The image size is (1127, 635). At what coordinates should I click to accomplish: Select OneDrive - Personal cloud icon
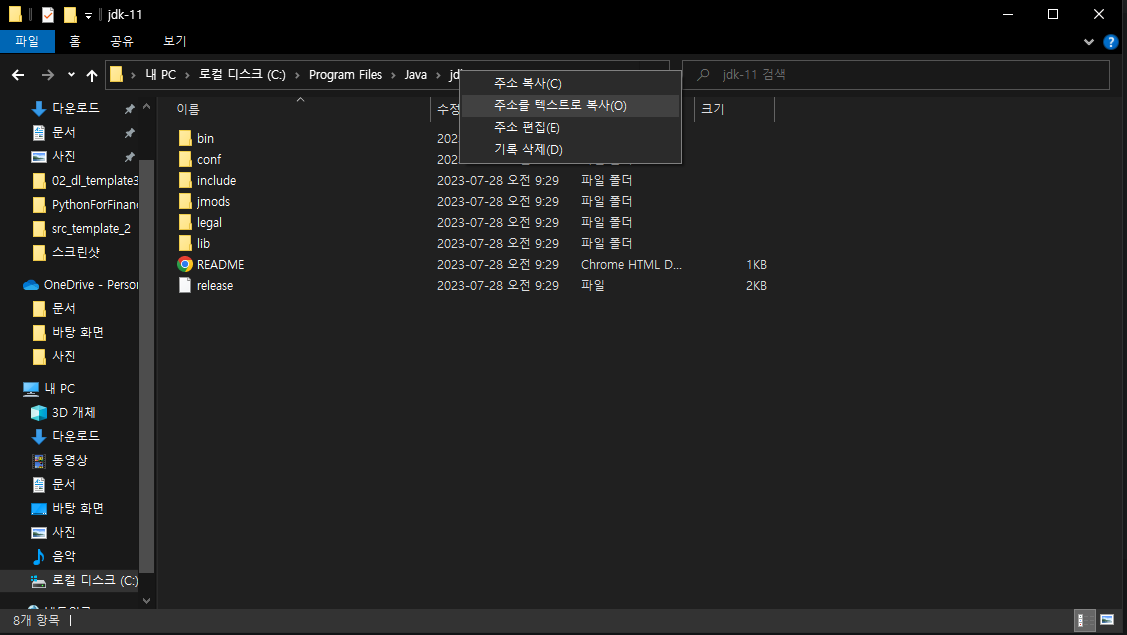(31, 285)
